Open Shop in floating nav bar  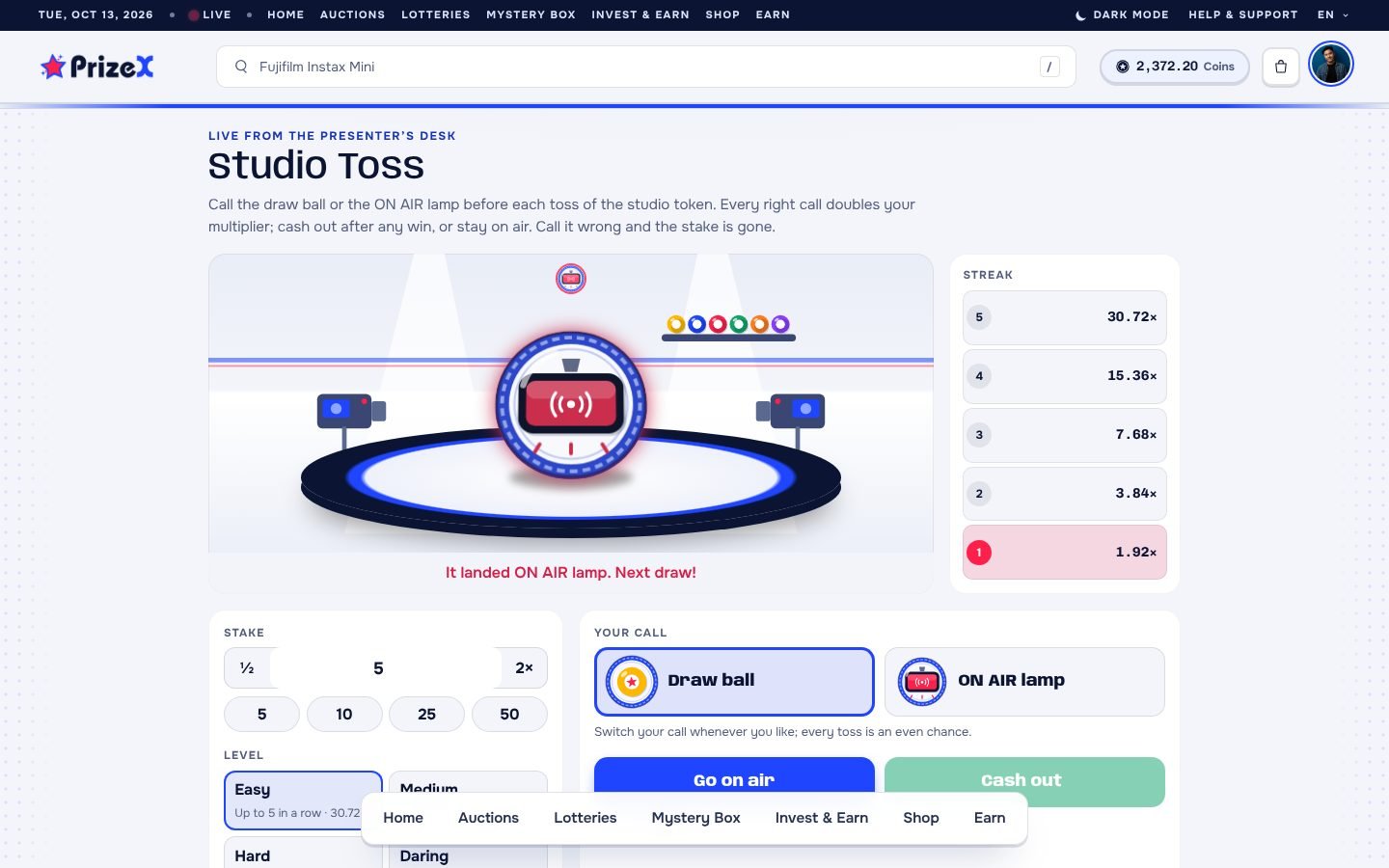(x=921, y=818)
